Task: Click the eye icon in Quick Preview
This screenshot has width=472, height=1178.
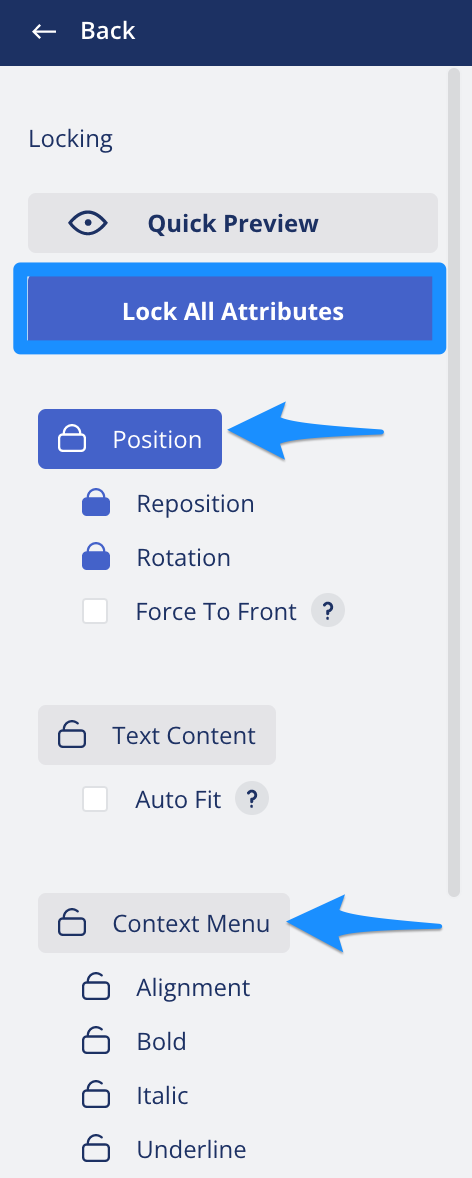Action: [88, 223]
